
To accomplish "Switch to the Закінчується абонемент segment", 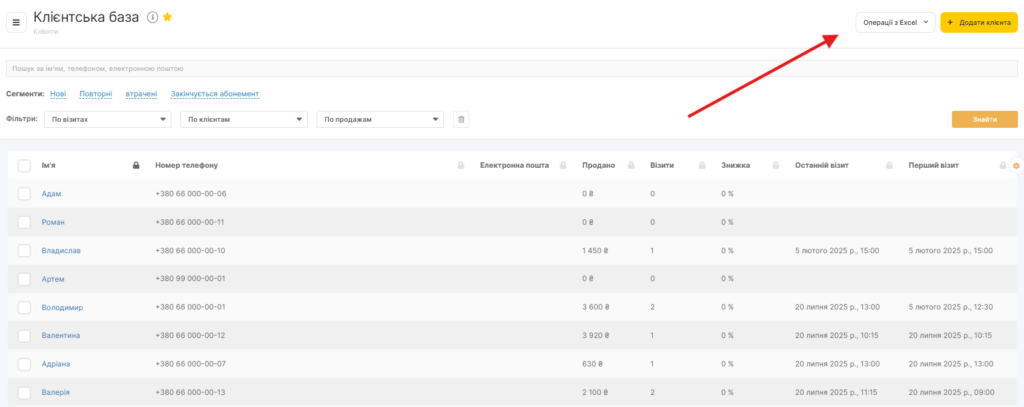I will click(215, 93).
